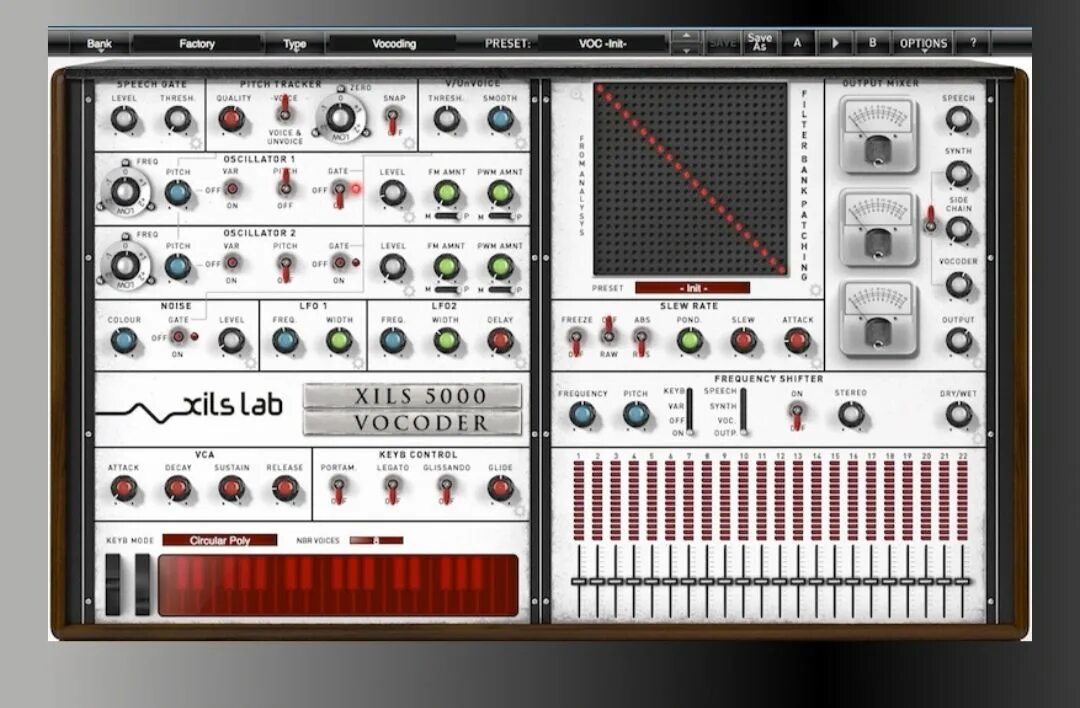Click the Frequency Shifter FREQUENCY knob

click(x=583, y=415)
